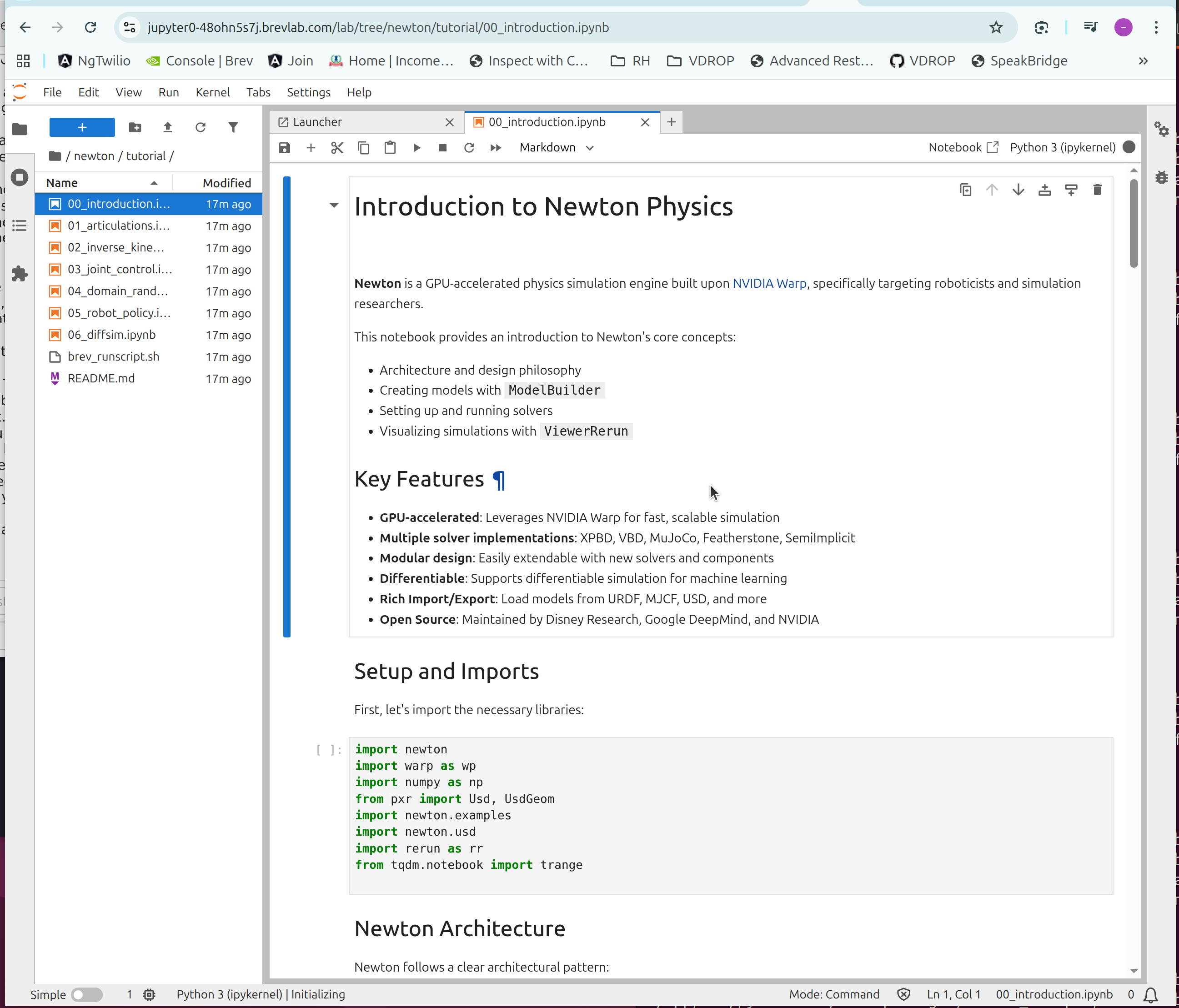Open the table of contents sidebar
This screenshot has height=1008, width=1179.
(20, 226)
